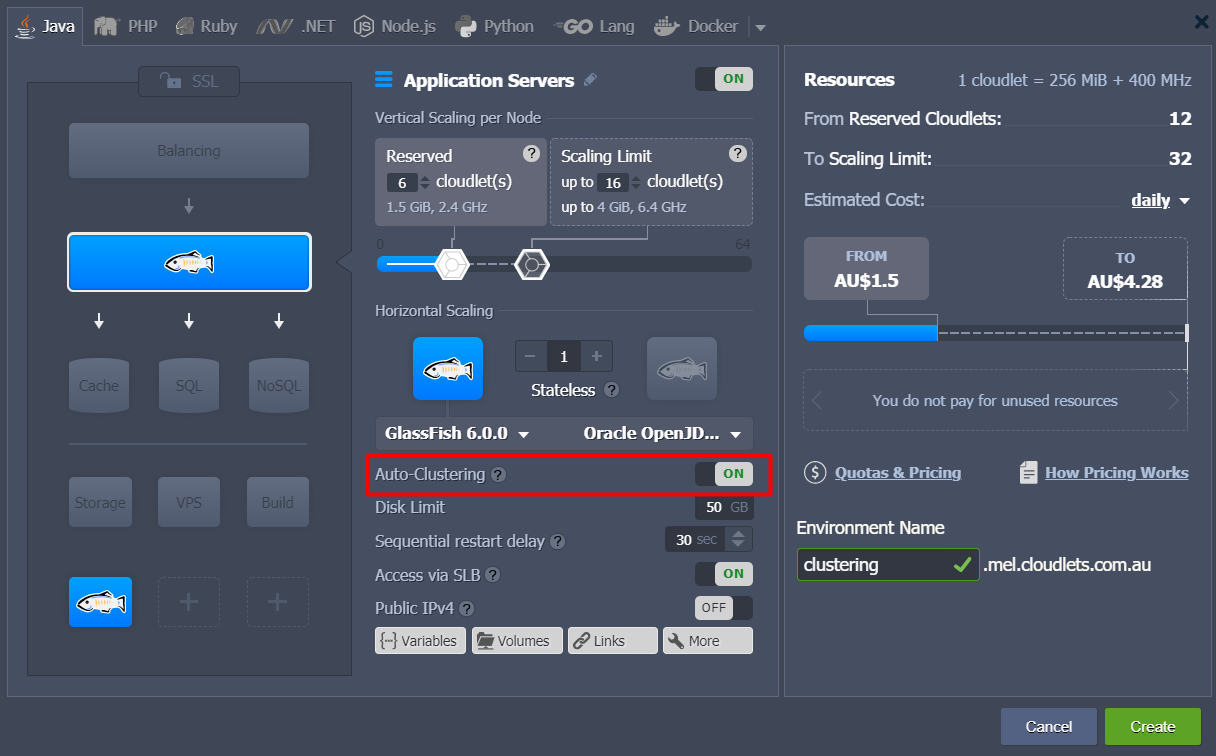Screen dimensions: 1216x756
Task: Click the Reserved cloudlets number field
Action: coord(402,183)
